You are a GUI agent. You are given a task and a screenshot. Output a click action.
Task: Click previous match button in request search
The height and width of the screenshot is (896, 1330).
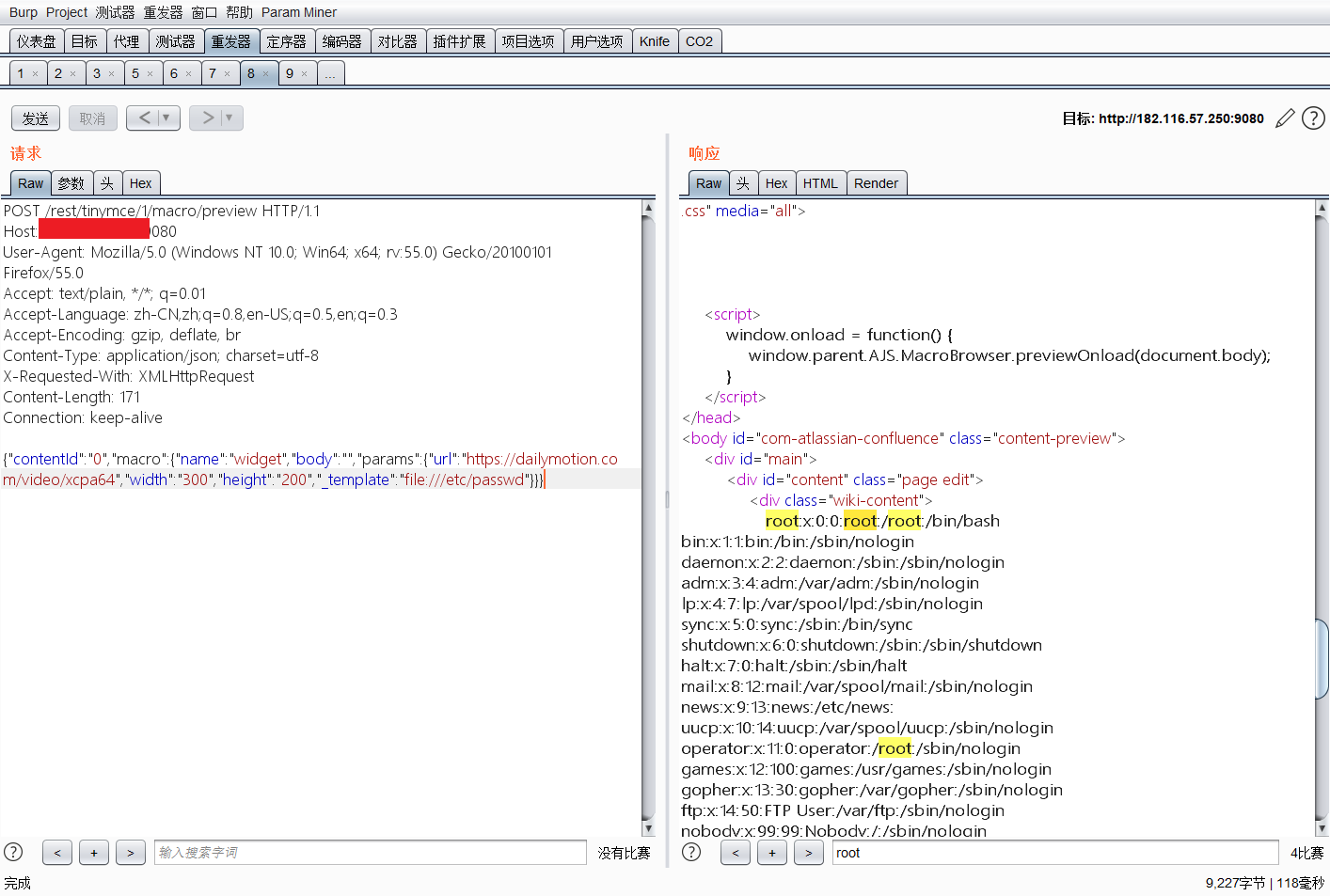click(57, 853)
